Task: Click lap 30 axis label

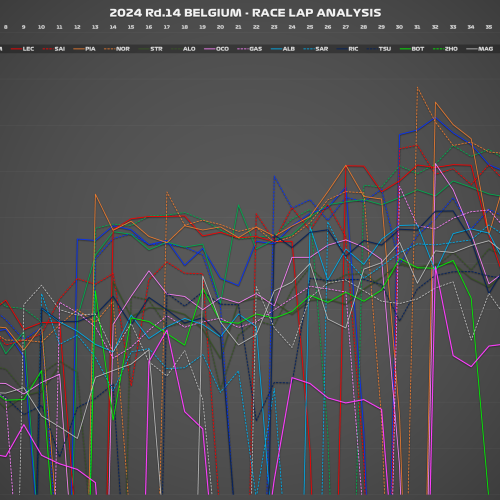Action: tap(399, 27)
